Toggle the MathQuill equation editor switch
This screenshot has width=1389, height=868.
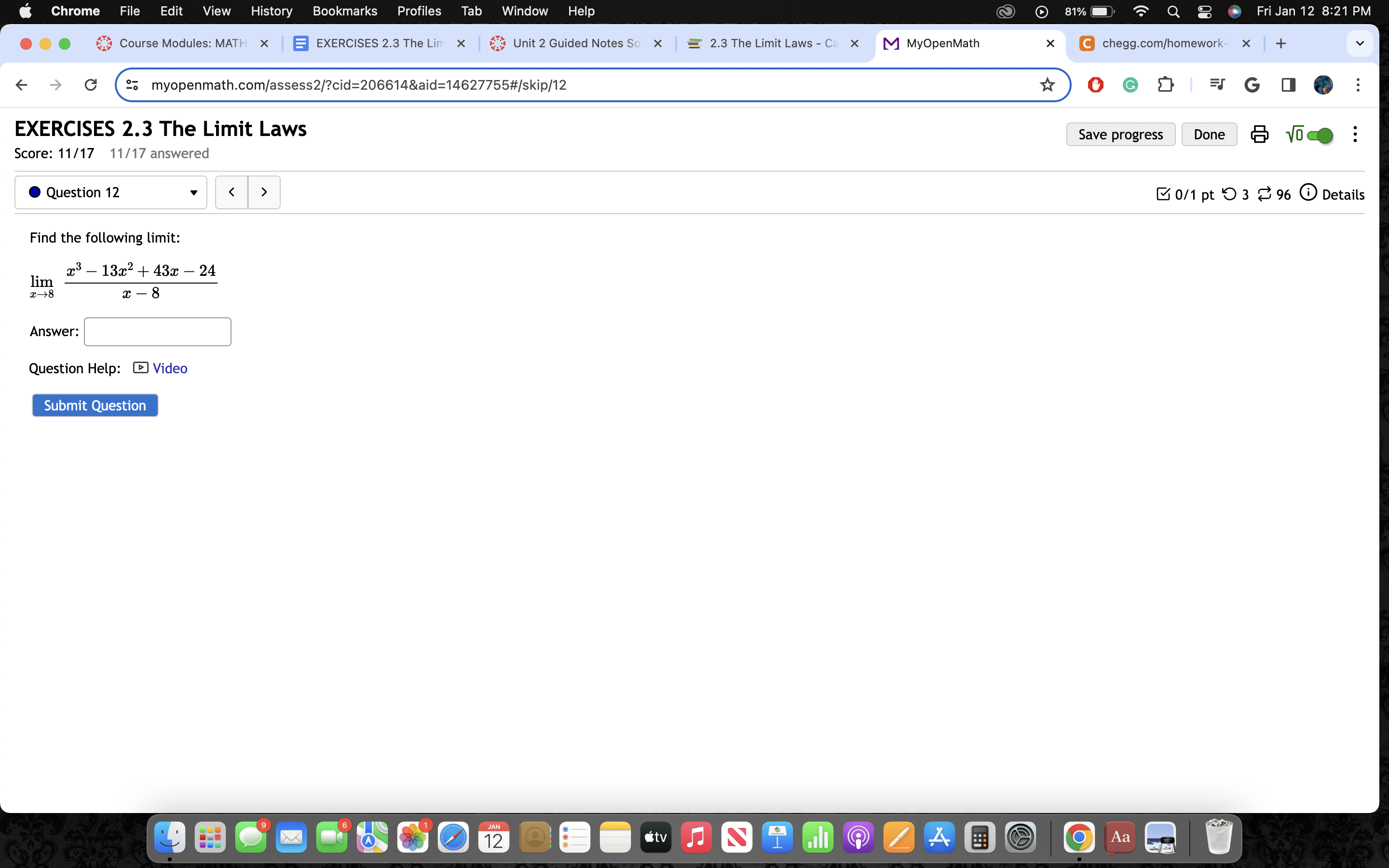click(x=1319, y=136)
